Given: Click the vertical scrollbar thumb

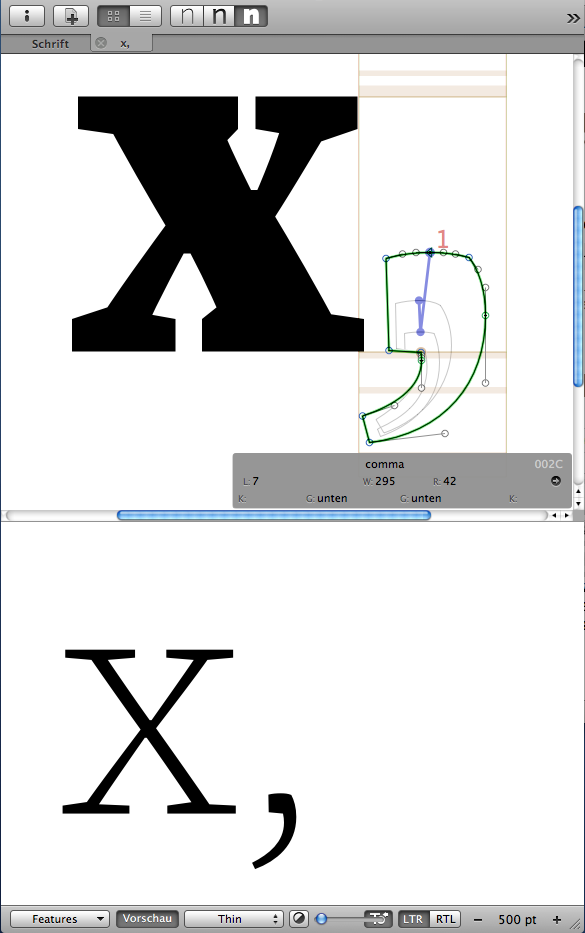Looking at the screenshot, I should pyautogui.click(x=578, y=296).
